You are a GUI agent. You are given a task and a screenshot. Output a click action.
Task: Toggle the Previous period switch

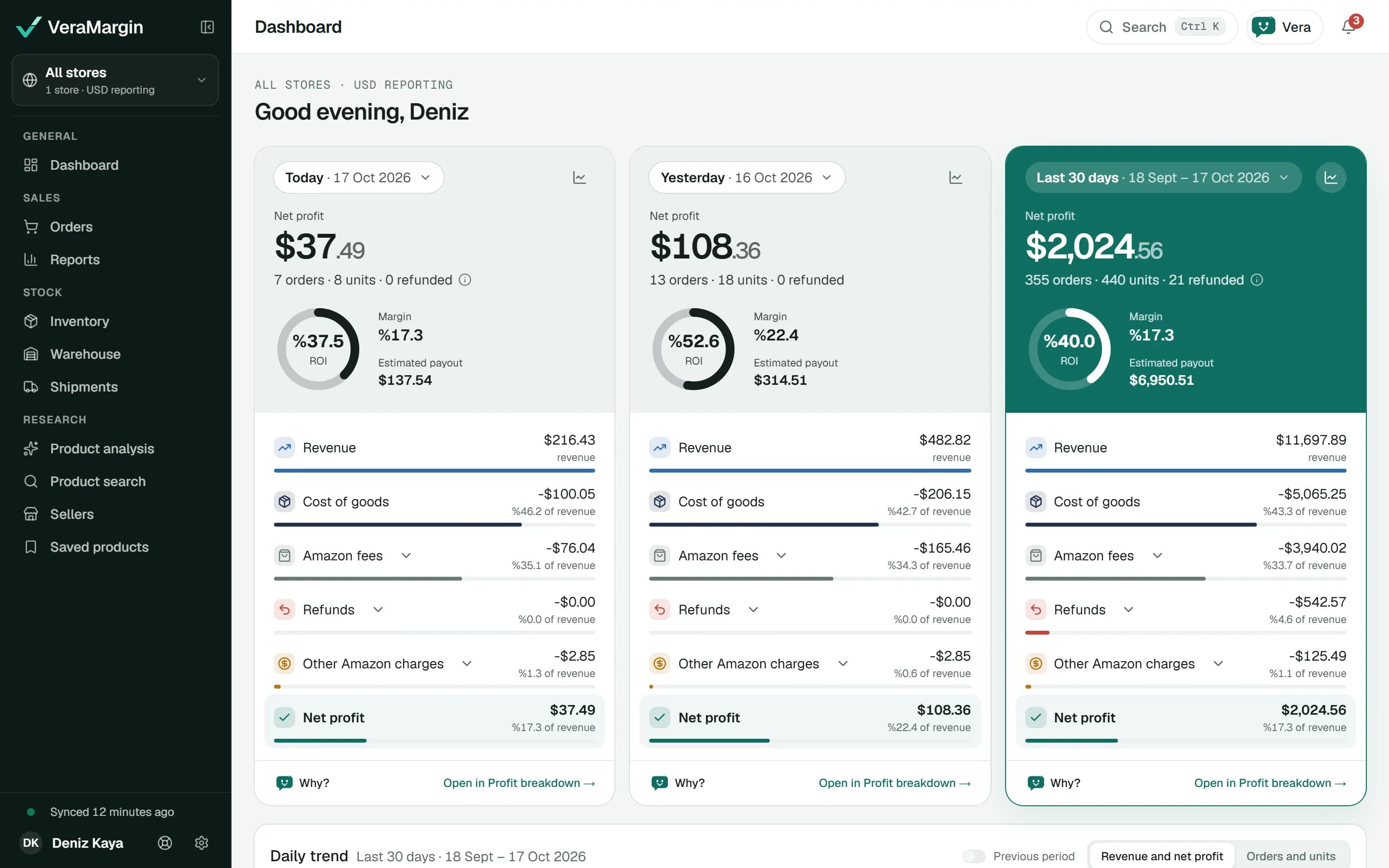click(973, 856)
